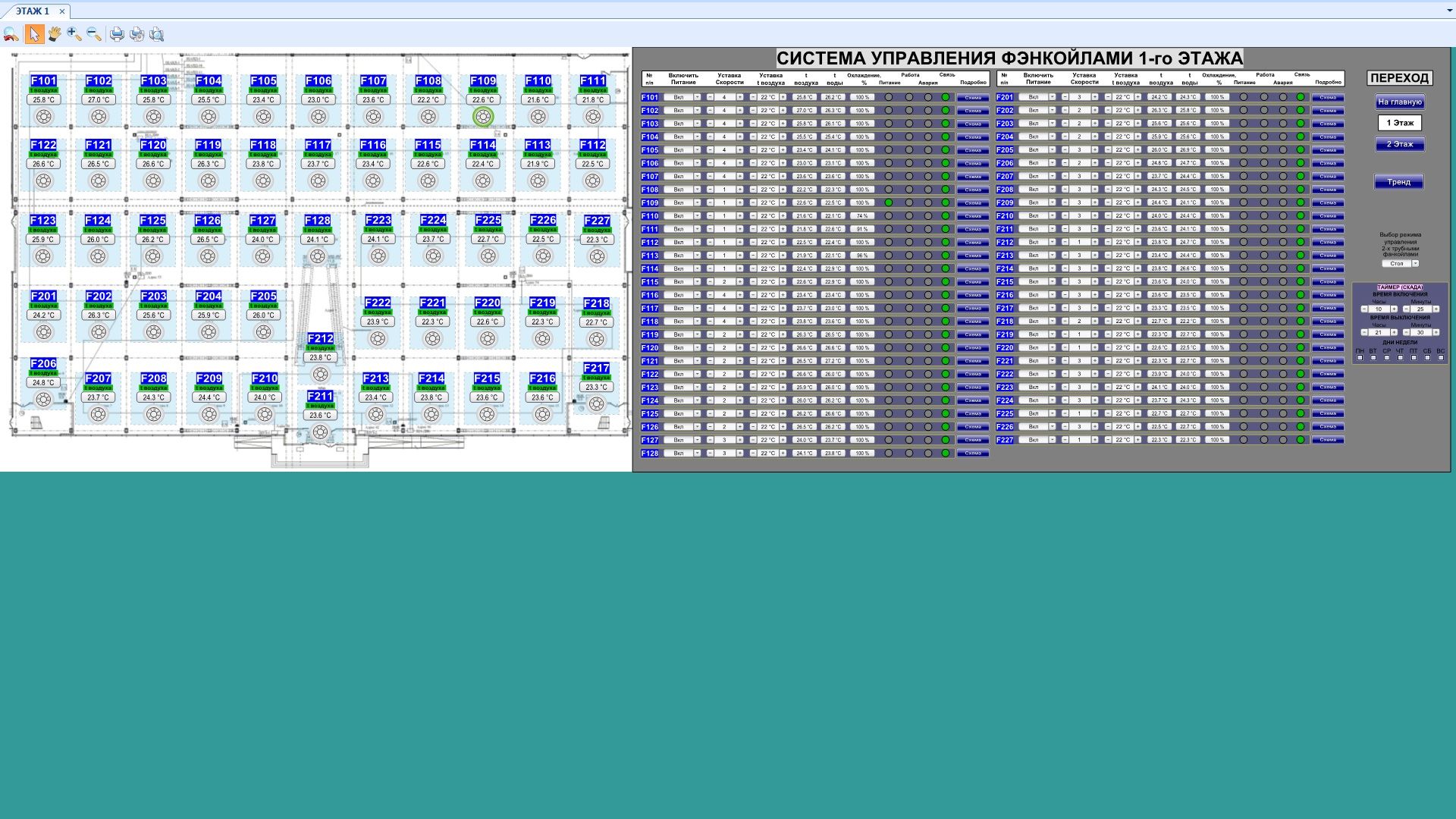Check the СР weekday checkbox
This screenshot has height=819, width=1456.
pos(1386,358)
